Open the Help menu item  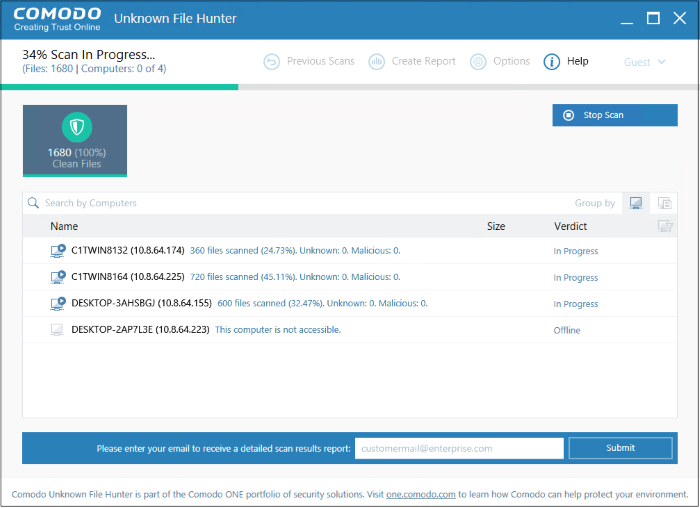coord(566,62)
